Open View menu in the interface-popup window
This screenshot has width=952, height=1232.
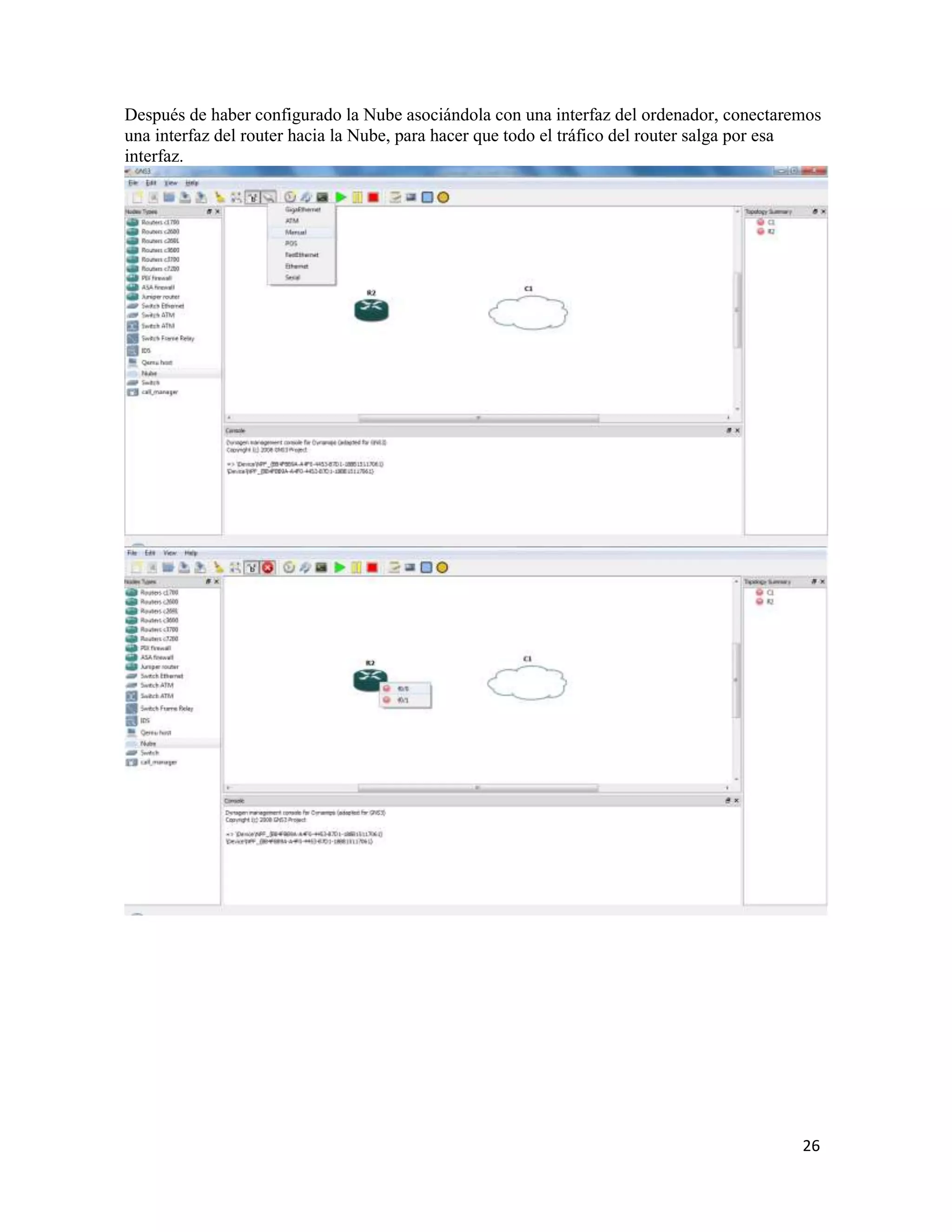170,553
